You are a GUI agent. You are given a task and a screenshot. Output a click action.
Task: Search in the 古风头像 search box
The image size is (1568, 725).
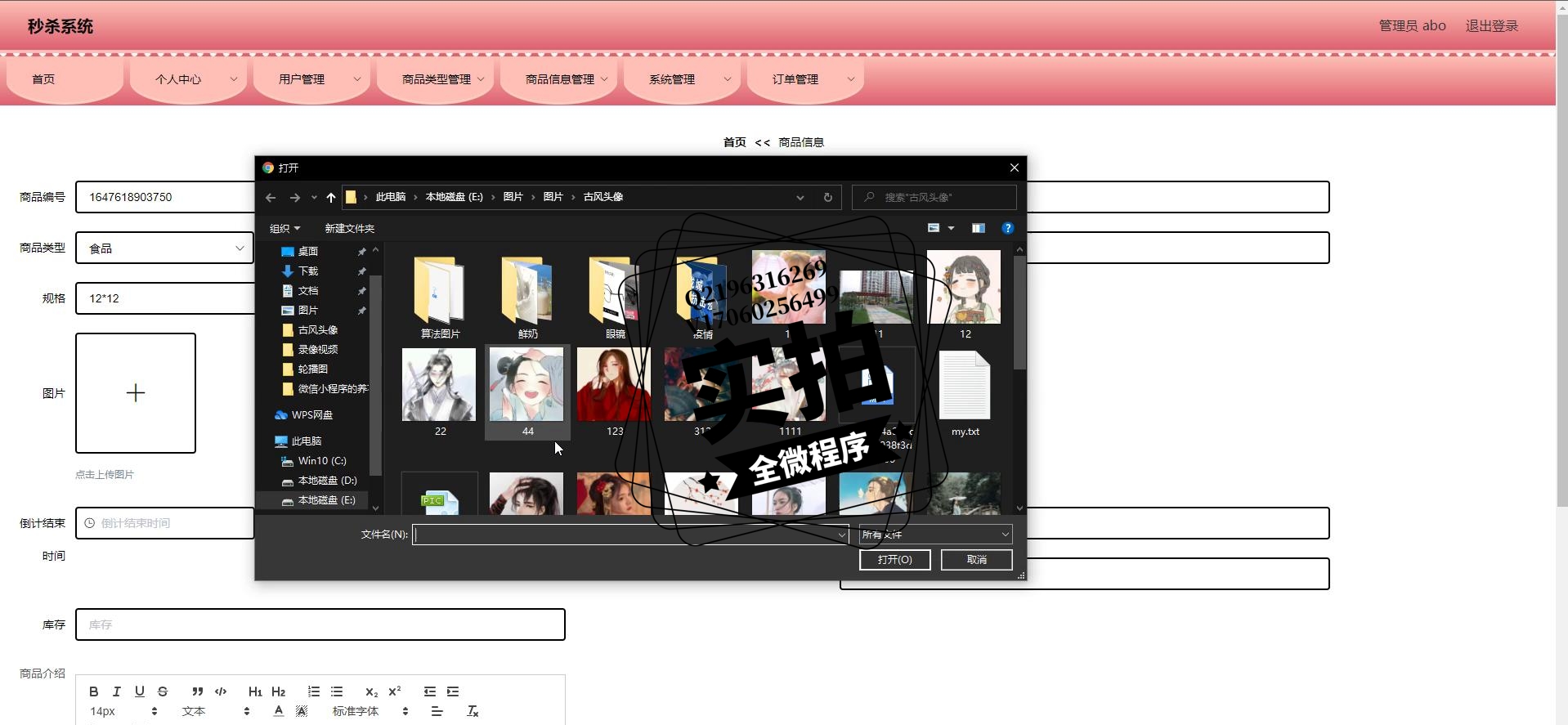pyautogui.click(x=934, y=197)
